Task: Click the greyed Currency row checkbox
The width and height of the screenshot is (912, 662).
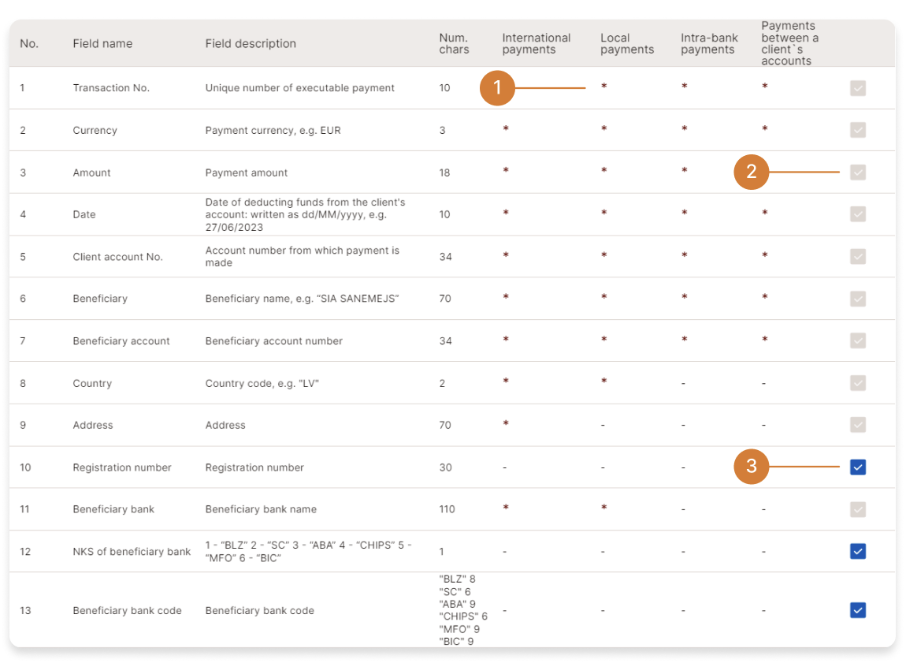Action: [857, 130]
